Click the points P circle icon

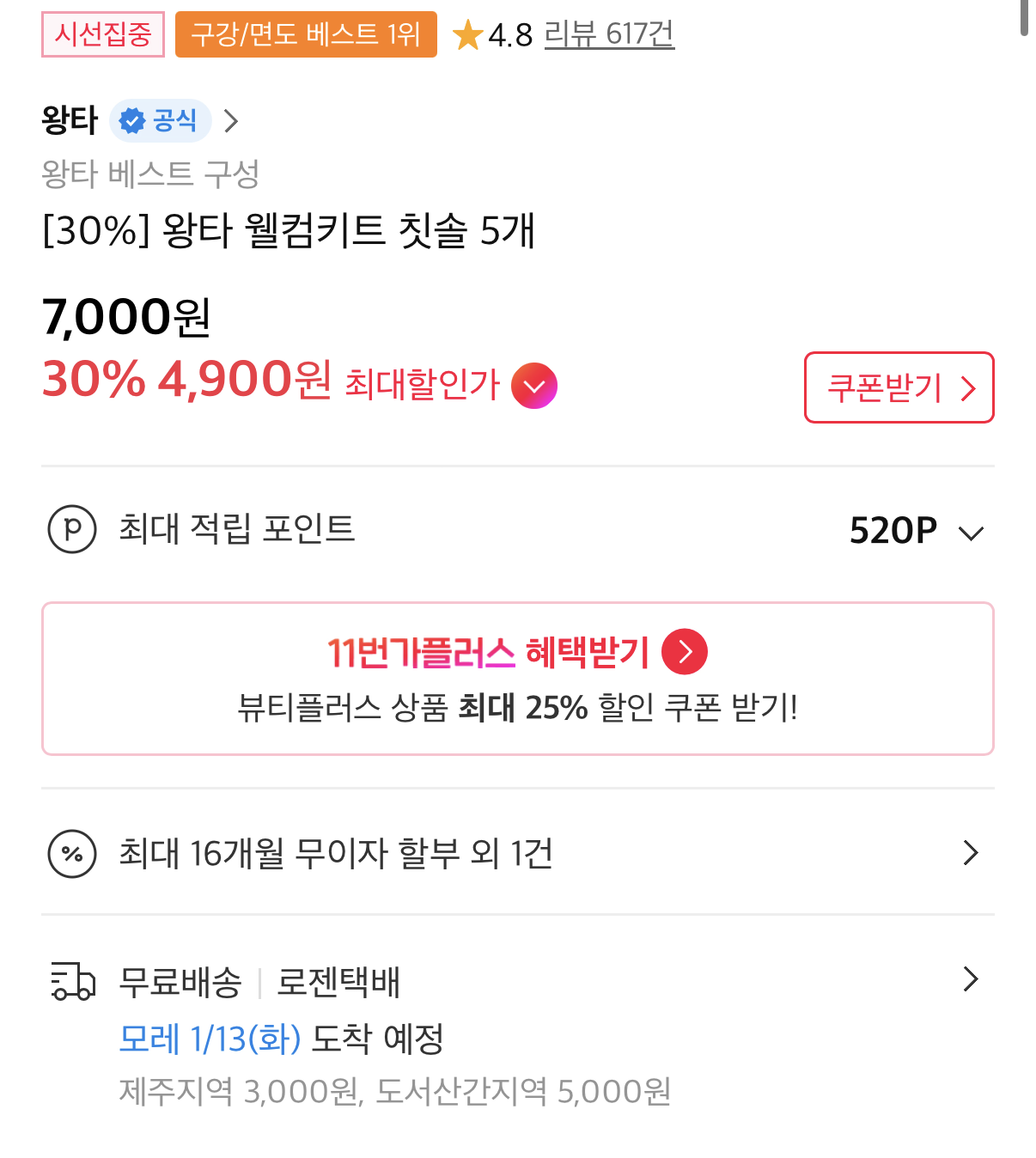click(x=72, y=529)
